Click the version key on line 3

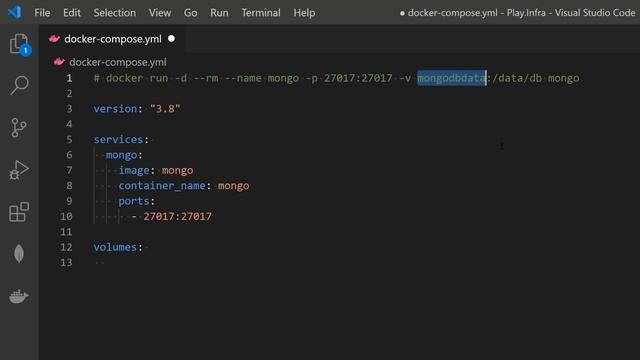[x=115, y=109]
